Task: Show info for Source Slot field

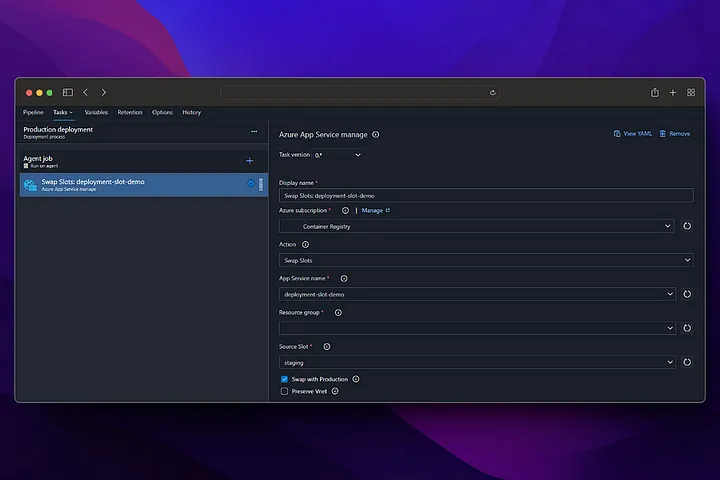Action: [x=327, y=346]
